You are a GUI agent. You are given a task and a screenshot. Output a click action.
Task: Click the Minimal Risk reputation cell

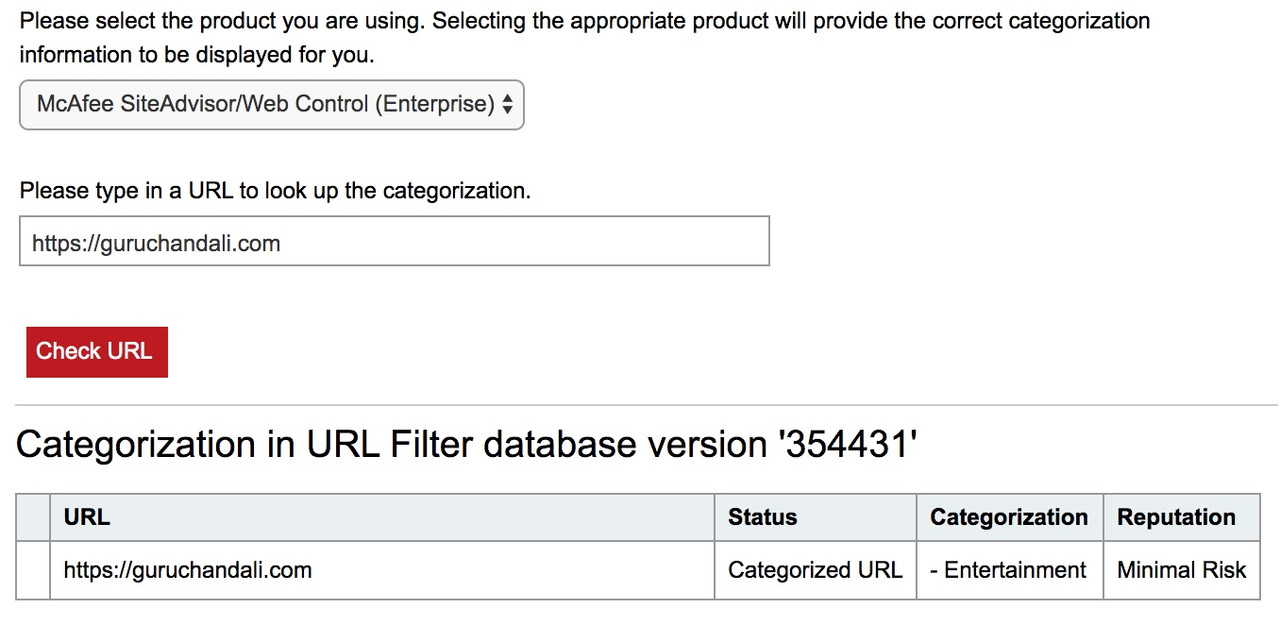pos(1181,570)
